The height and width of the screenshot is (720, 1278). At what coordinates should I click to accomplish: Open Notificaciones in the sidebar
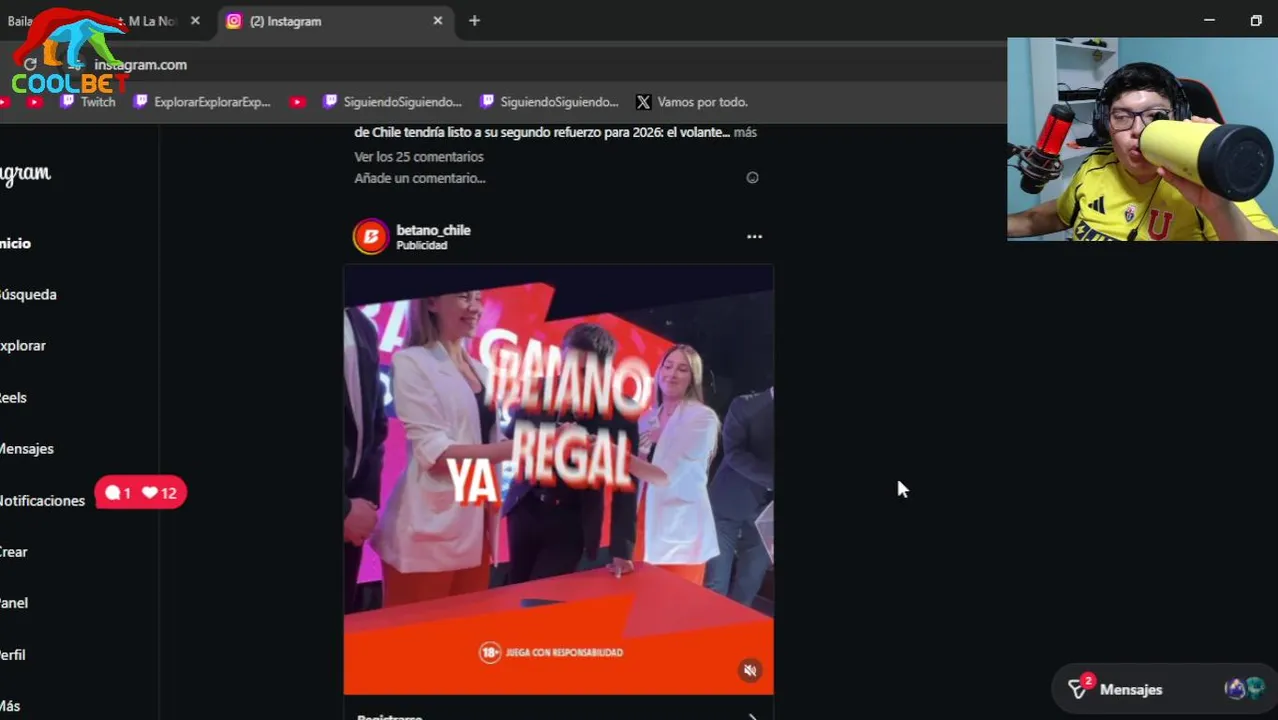[43, 500]
